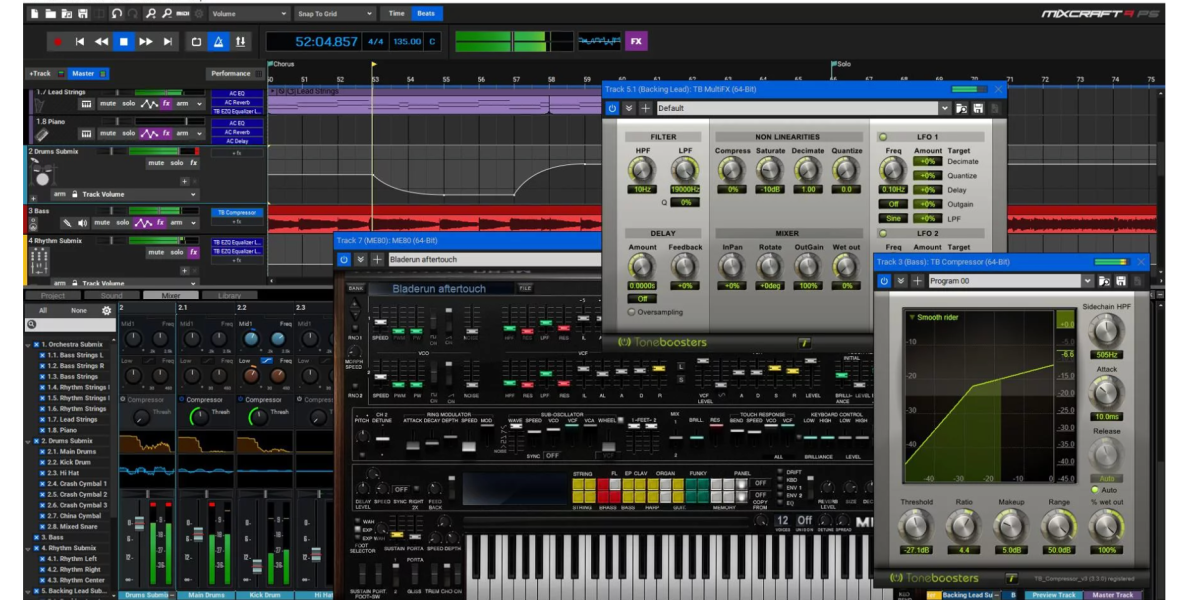Image resolution: width=1200 pixels, height=600 pixels.
Task: Click the fx icon on the Bass track
Action: coord(159,223)
